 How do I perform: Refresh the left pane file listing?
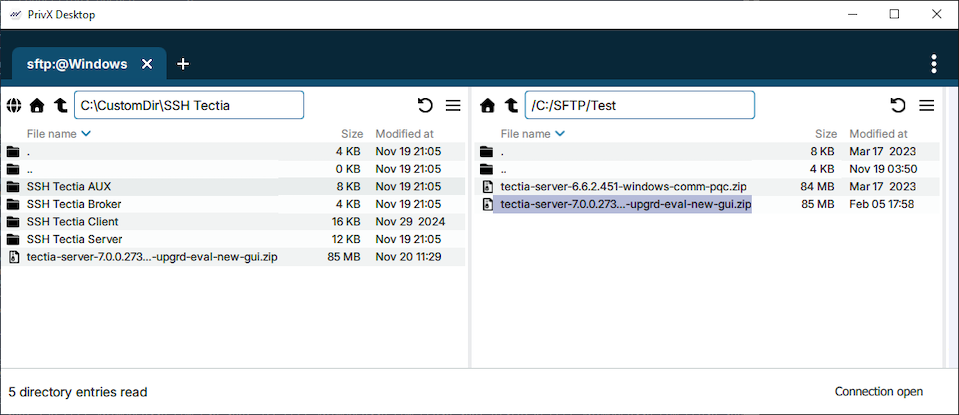point(425,106)
